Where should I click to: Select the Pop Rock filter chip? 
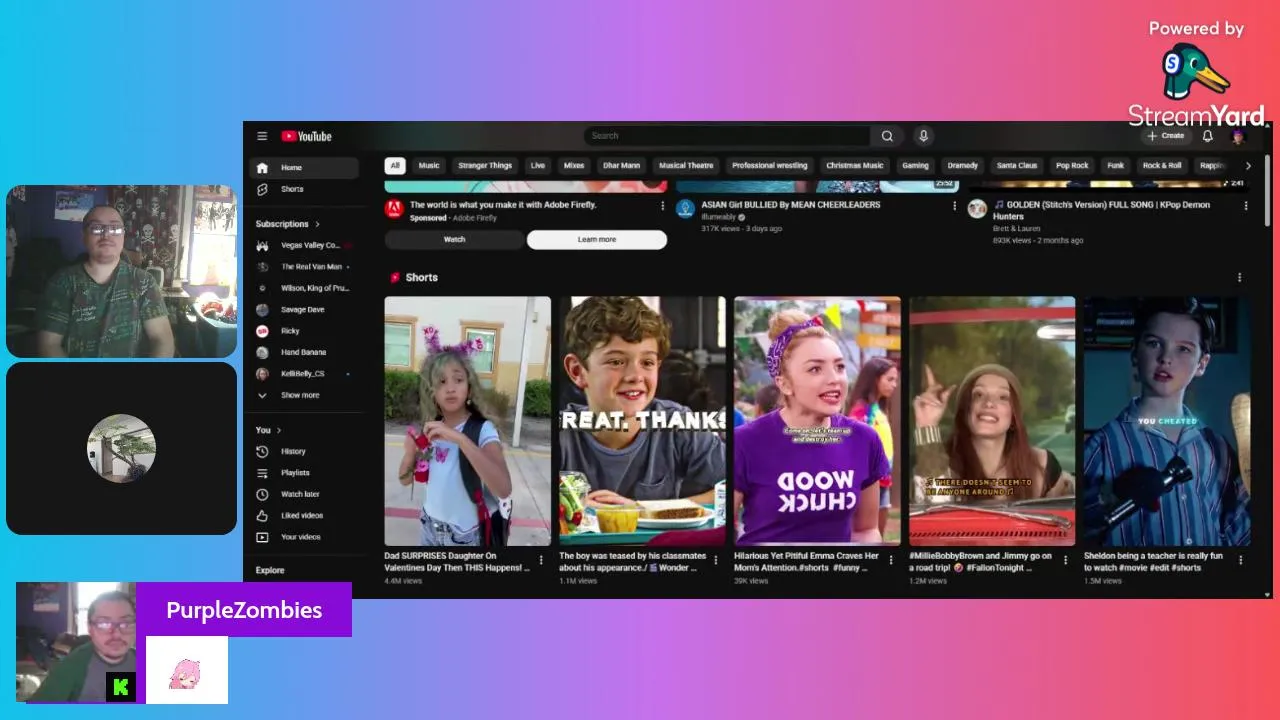point(1072,166)
